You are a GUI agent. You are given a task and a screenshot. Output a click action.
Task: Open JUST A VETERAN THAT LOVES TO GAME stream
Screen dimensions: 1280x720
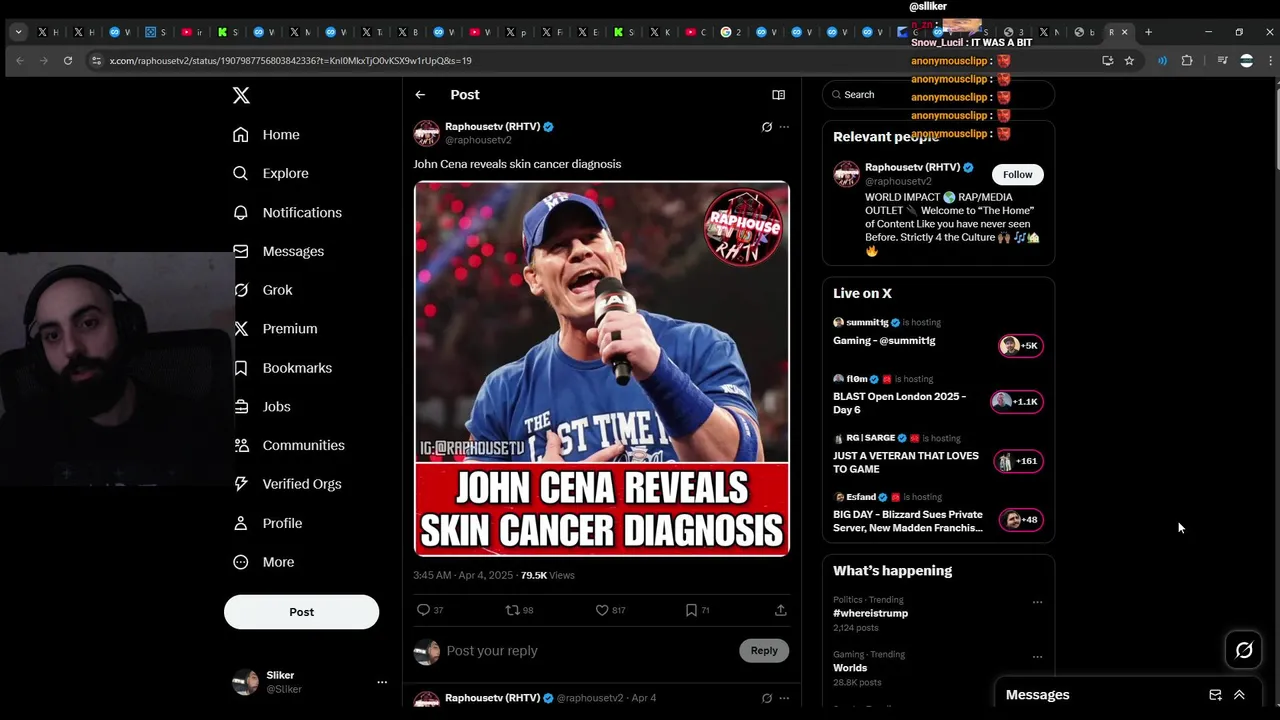click(938, 454)
